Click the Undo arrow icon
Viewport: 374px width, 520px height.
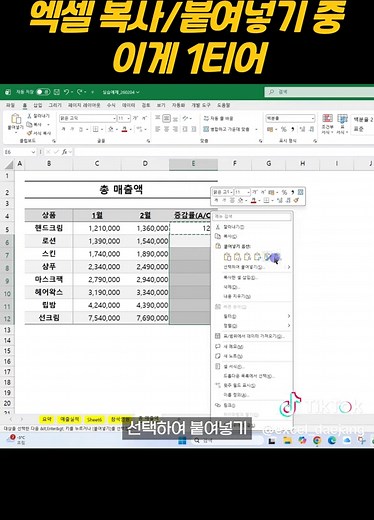(x=66, y=92)
